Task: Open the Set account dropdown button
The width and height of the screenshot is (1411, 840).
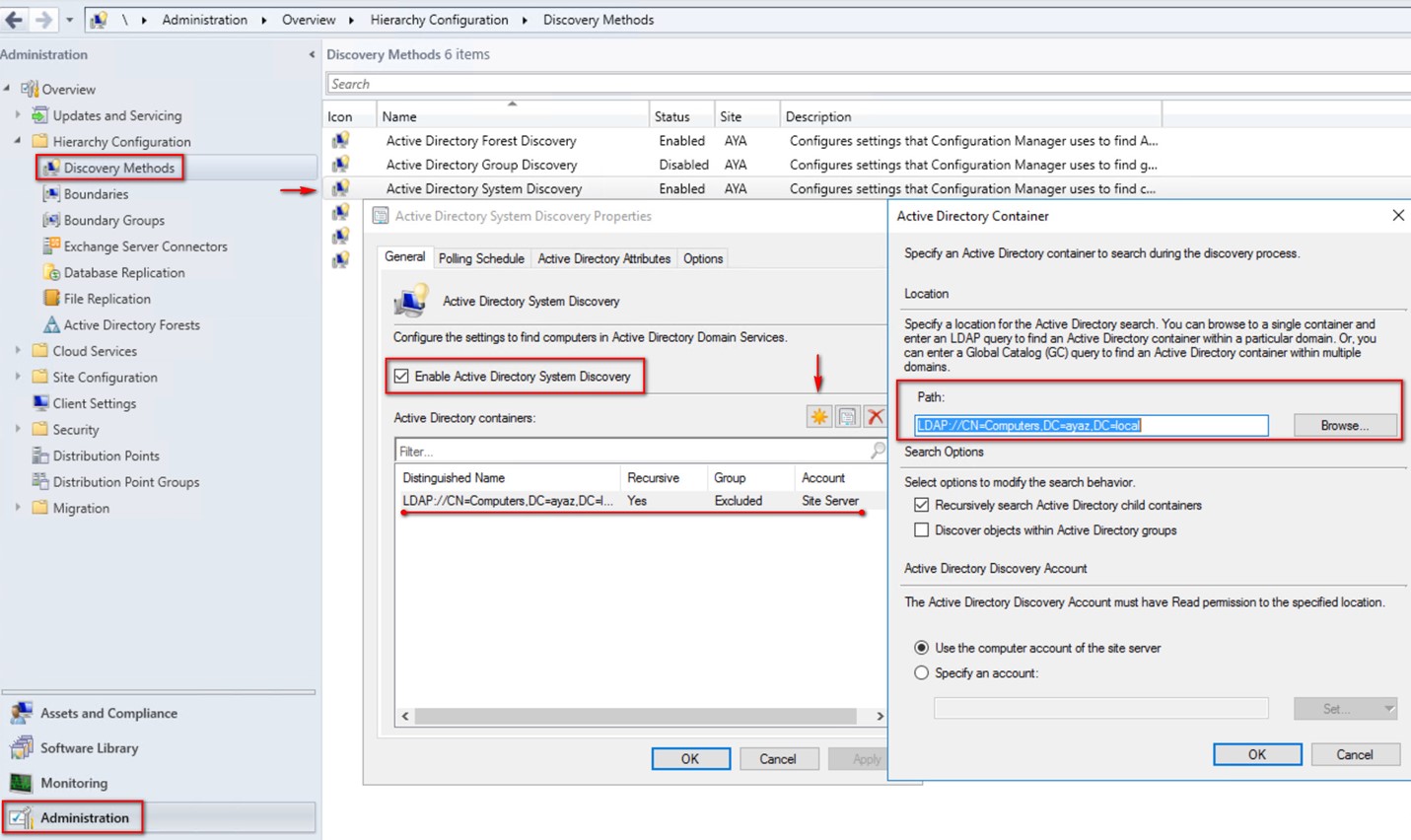Action: (1346, 709)
